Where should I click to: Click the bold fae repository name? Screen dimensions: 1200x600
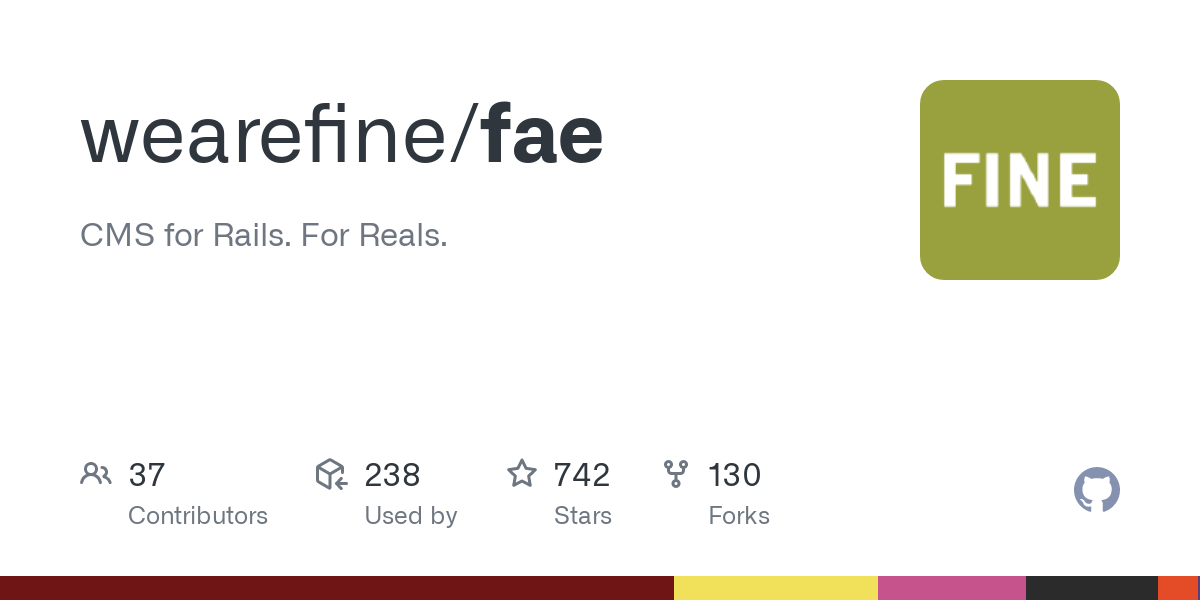coord(543,135)
